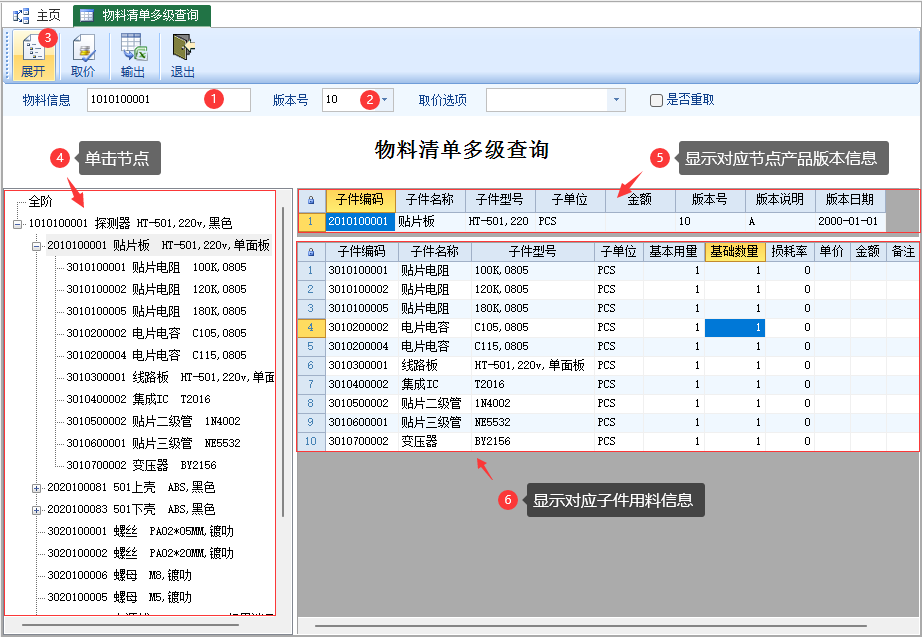Select tree node 3010100001 贴片电阻 100K
The height and width of the screenshot is (637, 922).
[156, 268]
